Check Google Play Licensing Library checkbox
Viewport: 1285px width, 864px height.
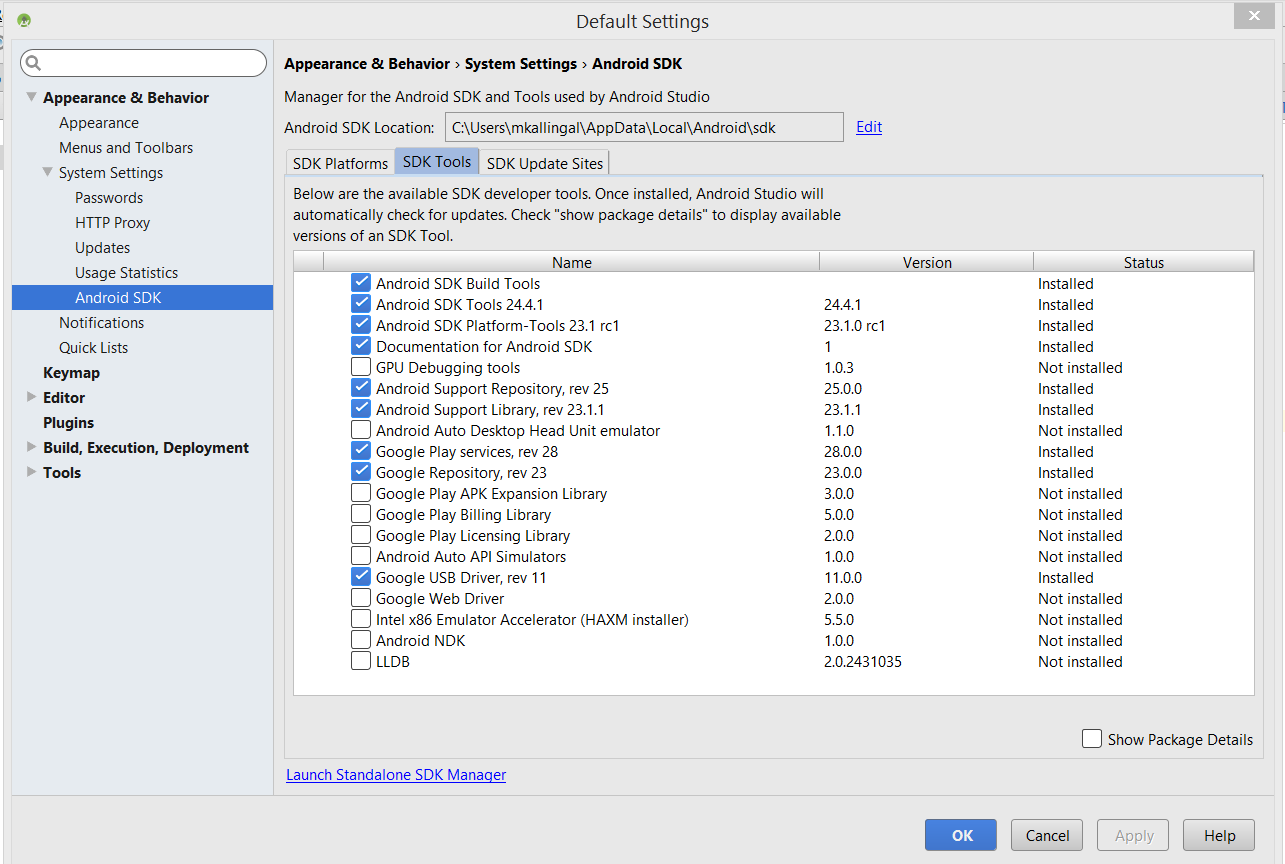[x=361, y=535]
